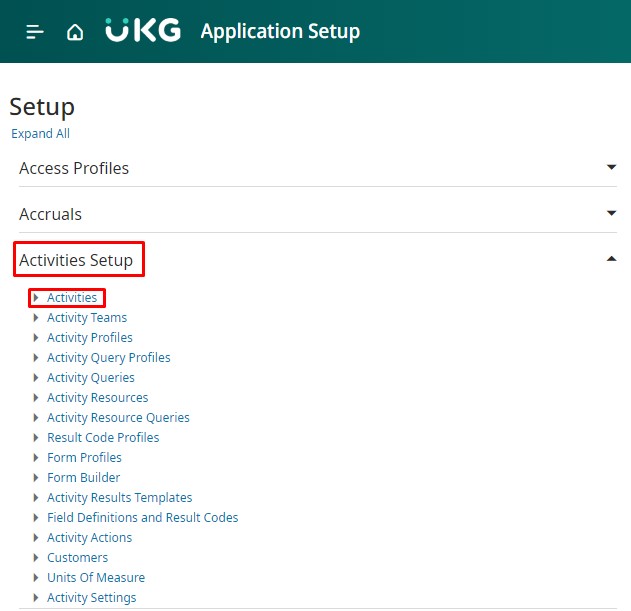Select Field Definitions and Result Codes
This screenshot has height=611, width=631.
tap(142, 518)
